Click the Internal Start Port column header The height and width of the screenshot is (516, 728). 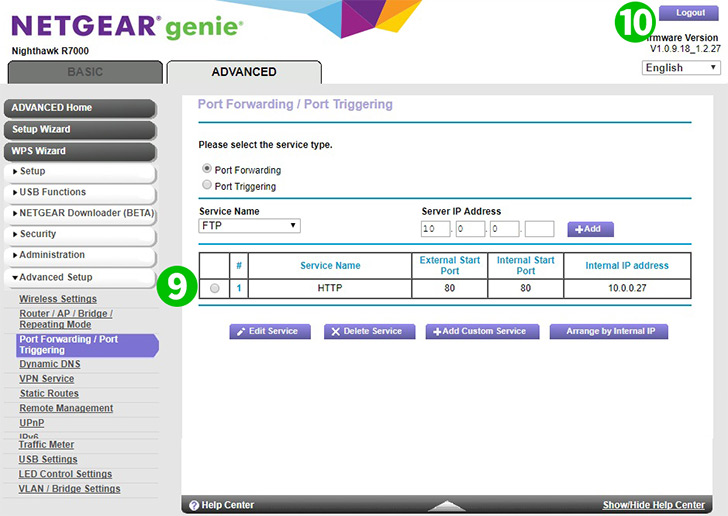point(526,266)
